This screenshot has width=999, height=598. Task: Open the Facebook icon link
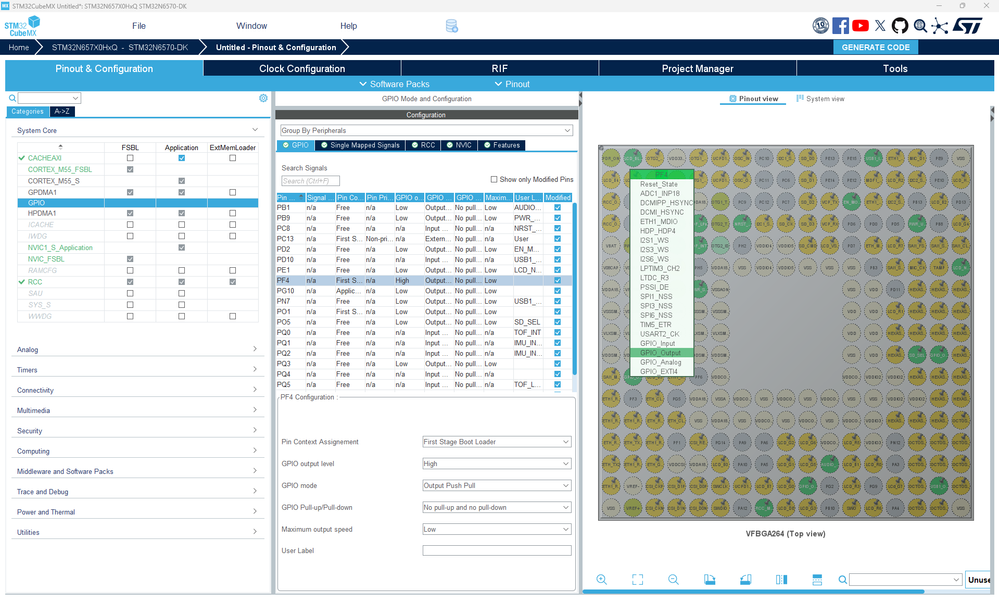point(840,25)
